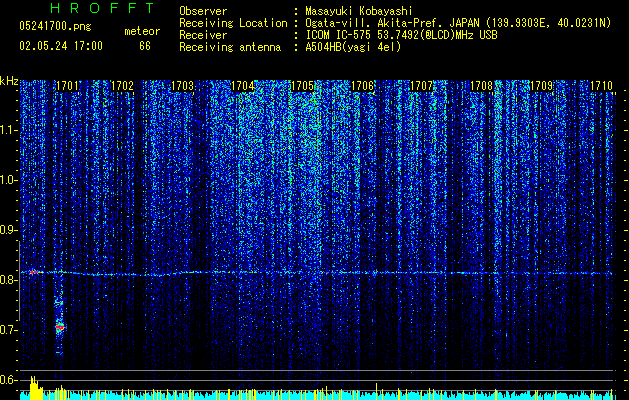The width and height of the screenshot is (629, 400).
Task: Click the meteor count 66
Action: [145, 46]
